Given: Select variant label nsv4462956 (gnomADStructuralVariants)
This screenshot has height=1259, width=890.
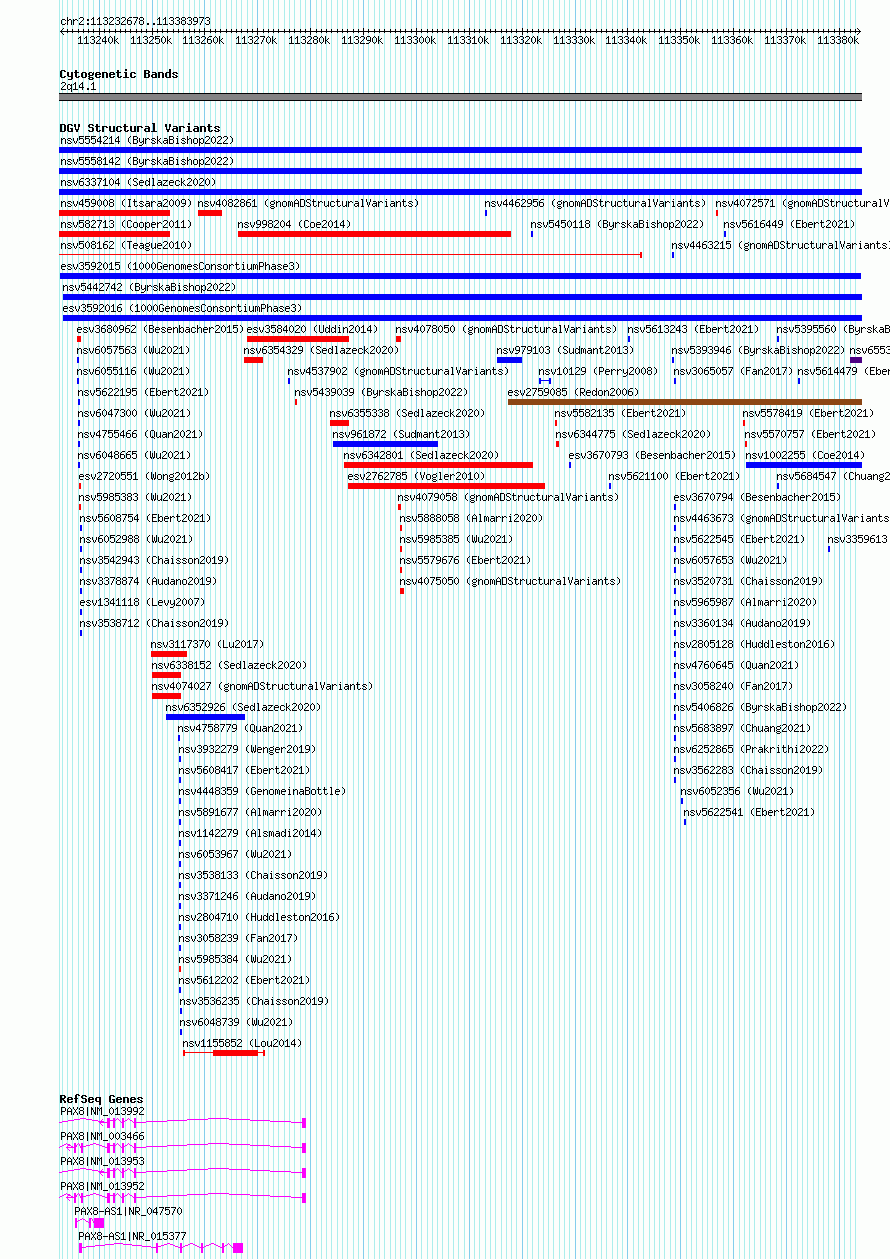Looking at the screenshot, I should 595,203.
